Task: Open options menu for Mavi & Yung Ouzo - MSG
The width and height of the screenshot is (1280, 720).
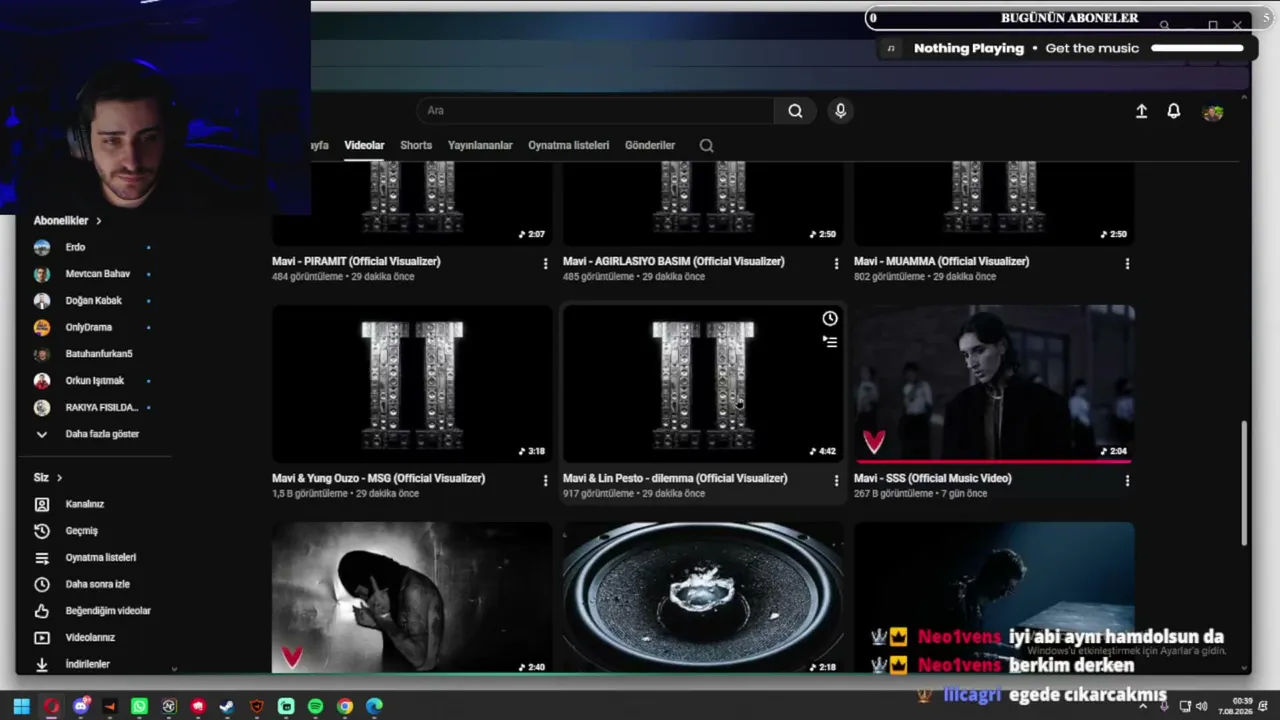Action: [545, 481]
